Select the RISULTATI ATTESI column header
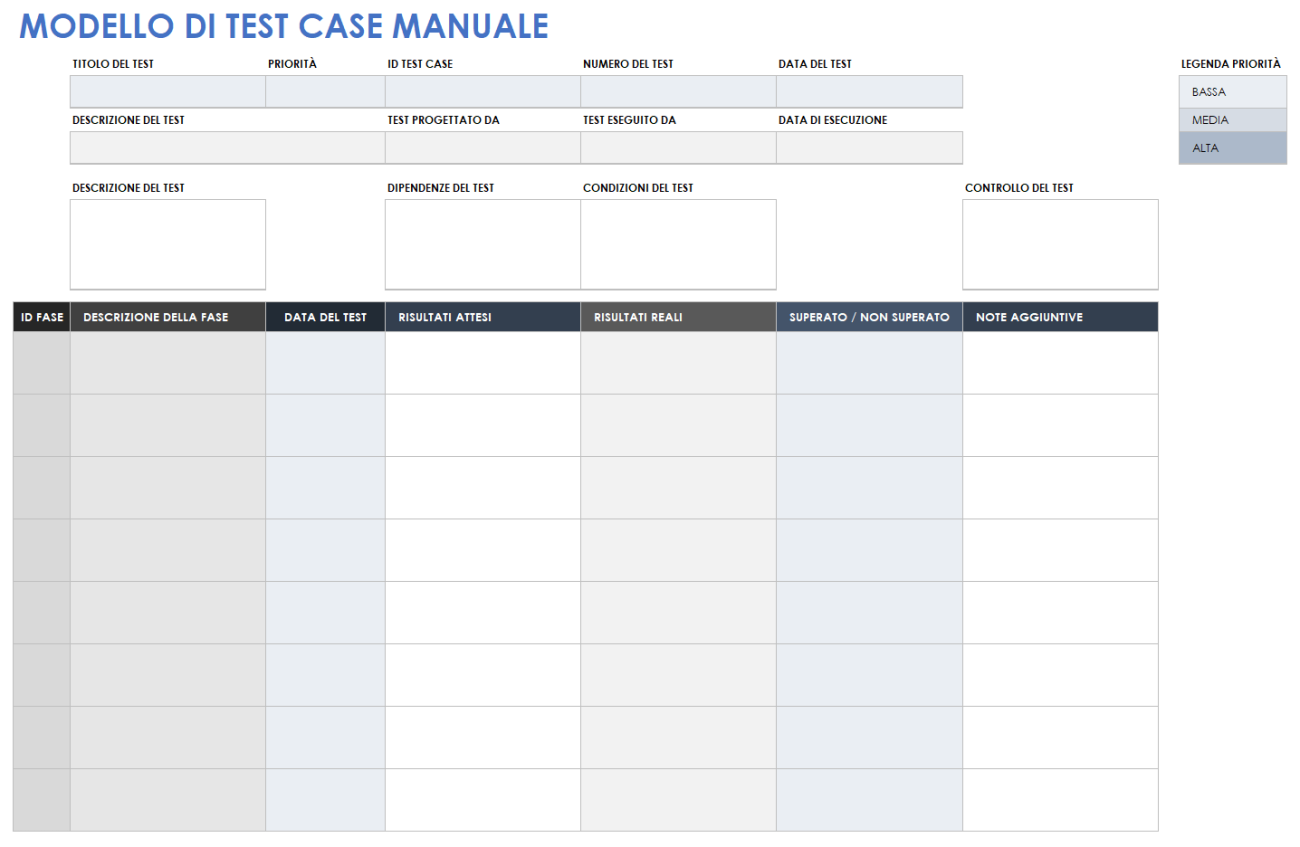The width and height of the screenshot is (1300, 847). pyautogui.click(x=482, y=316)
